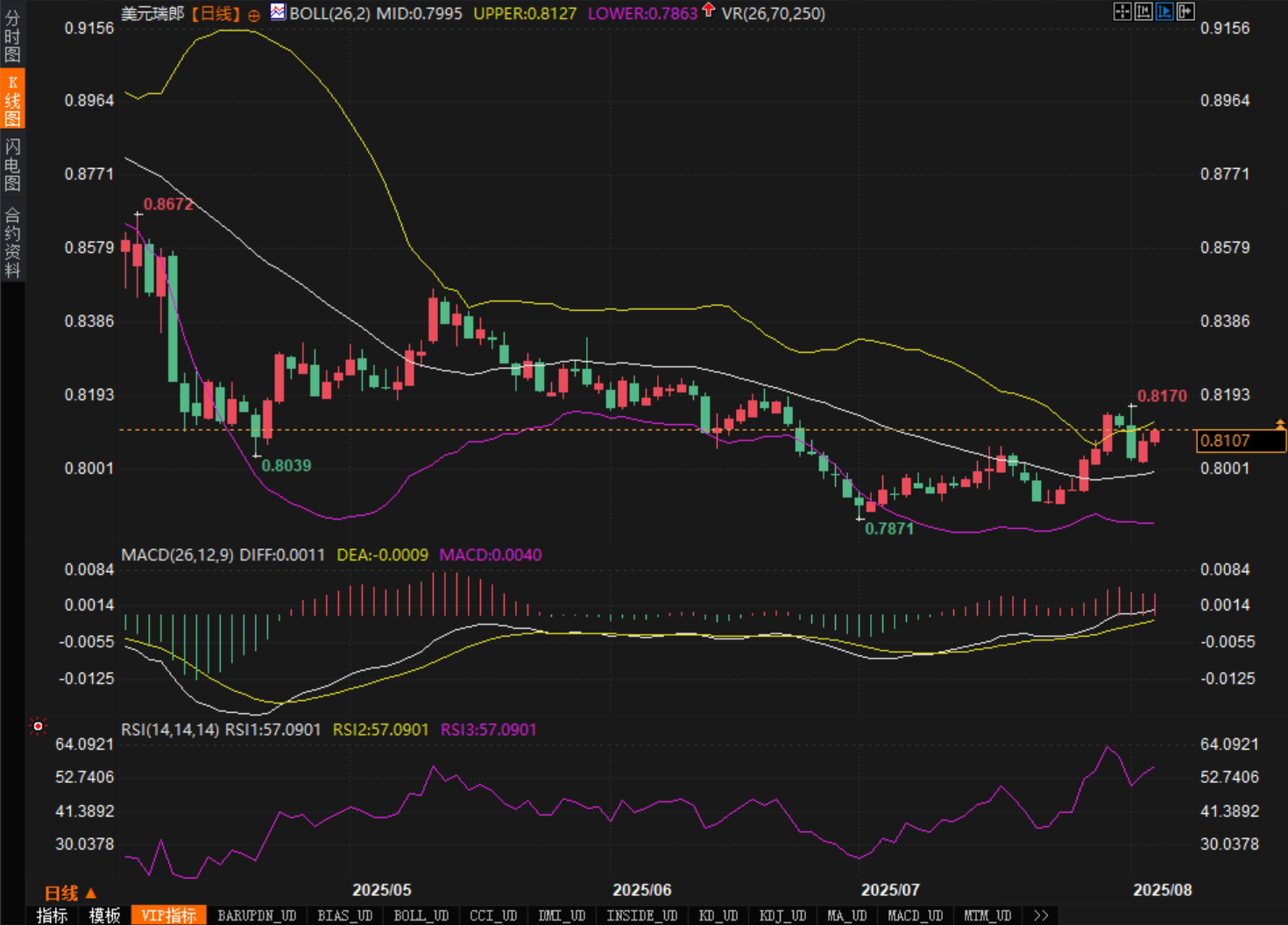Choose the INSIDE_UD indicator
Image resolution: width=1288 pixels, height=925 pixels.
(641, 915)
